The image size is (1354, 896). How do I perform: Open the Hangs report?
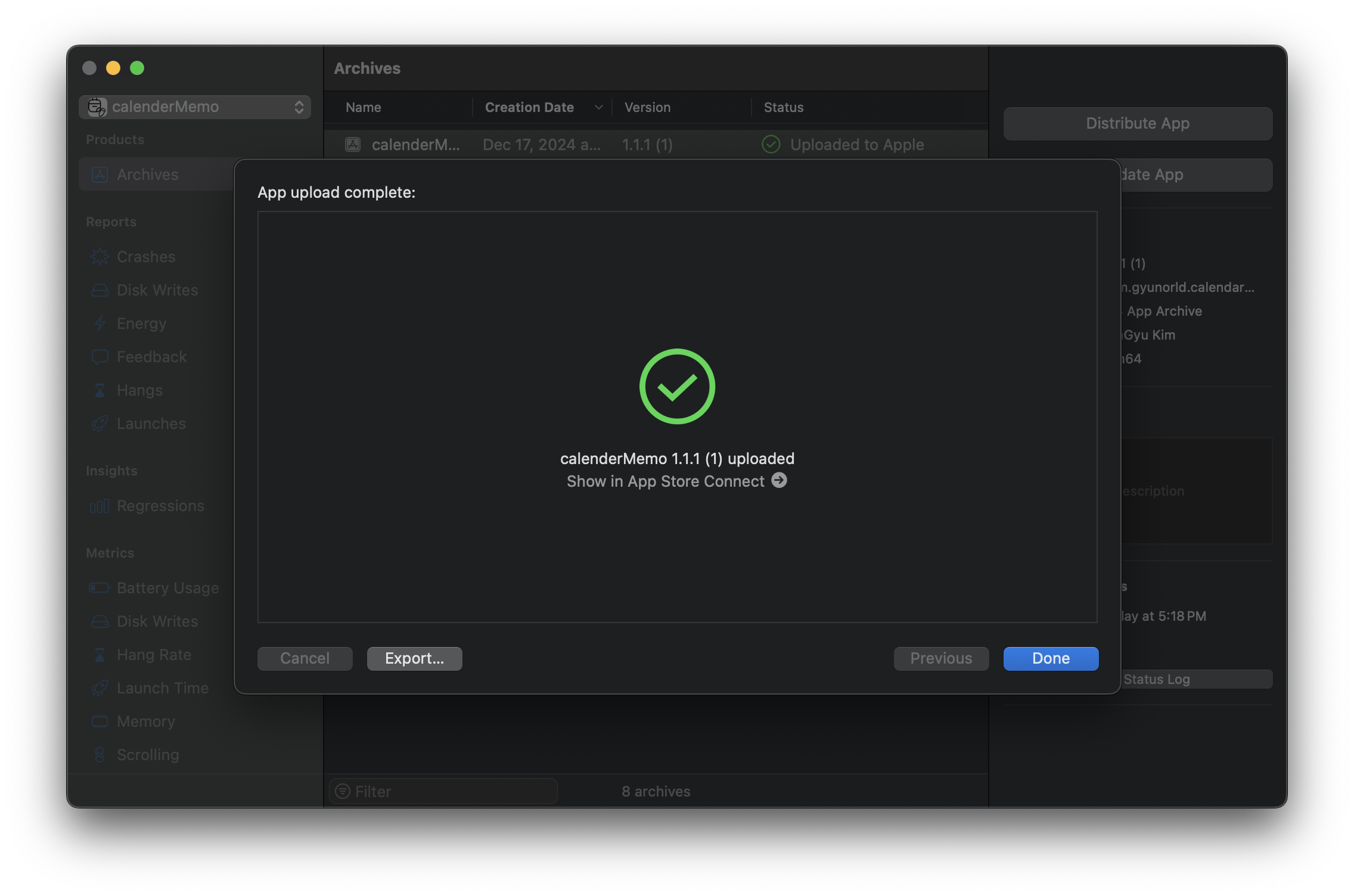coord(139,390)
